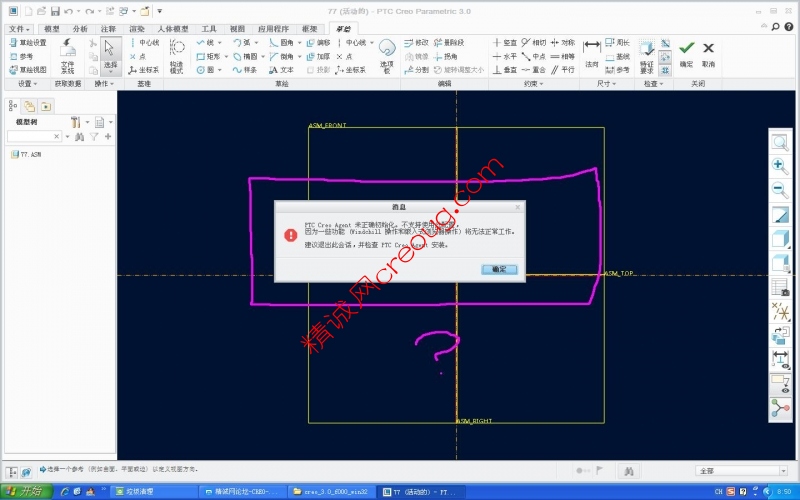The width and height of the screenshot is (800, 500).
Task: Switch to the 注释 annotate tab
Action: point(108,29)
